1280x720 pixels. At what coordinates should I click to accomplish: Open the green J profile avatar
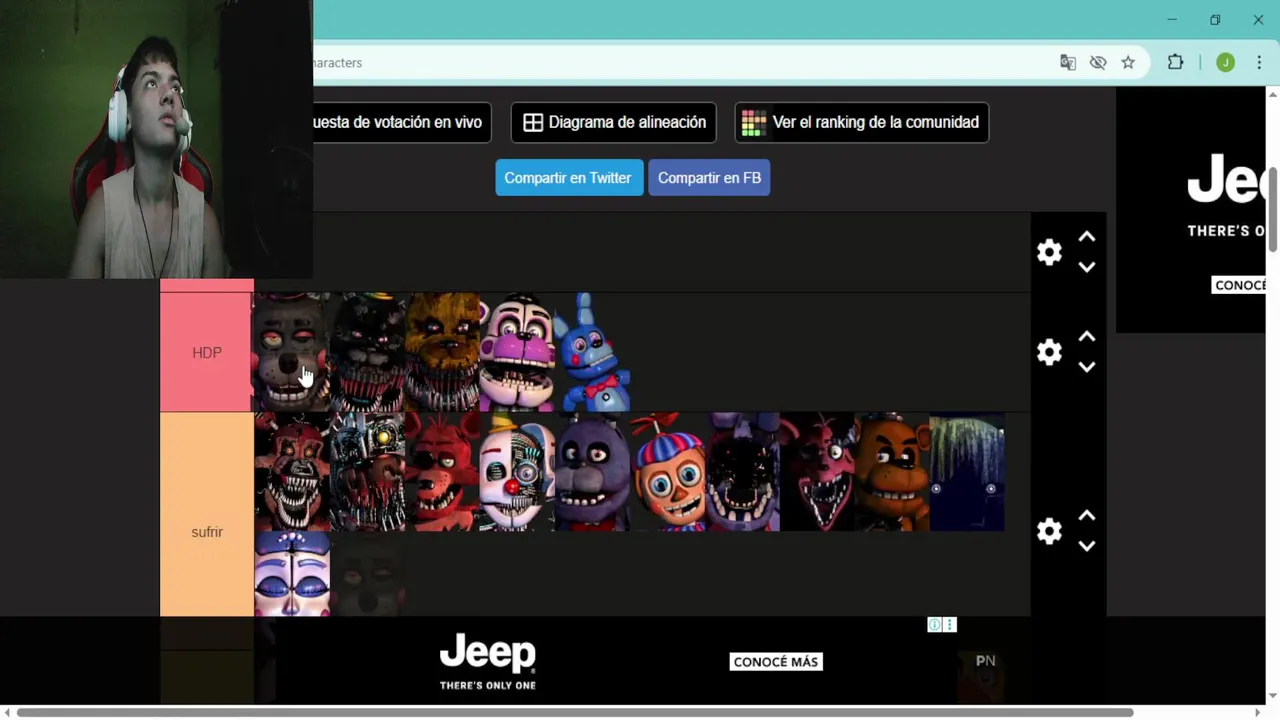coord(1225,62)
